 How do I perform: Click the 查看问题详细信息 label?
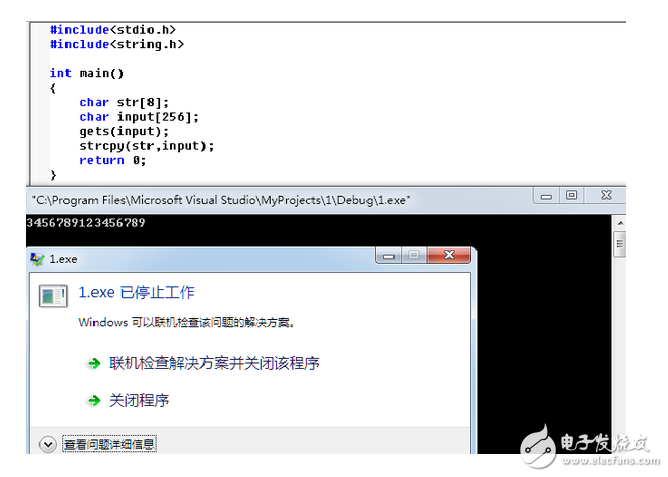click(109, 443)
